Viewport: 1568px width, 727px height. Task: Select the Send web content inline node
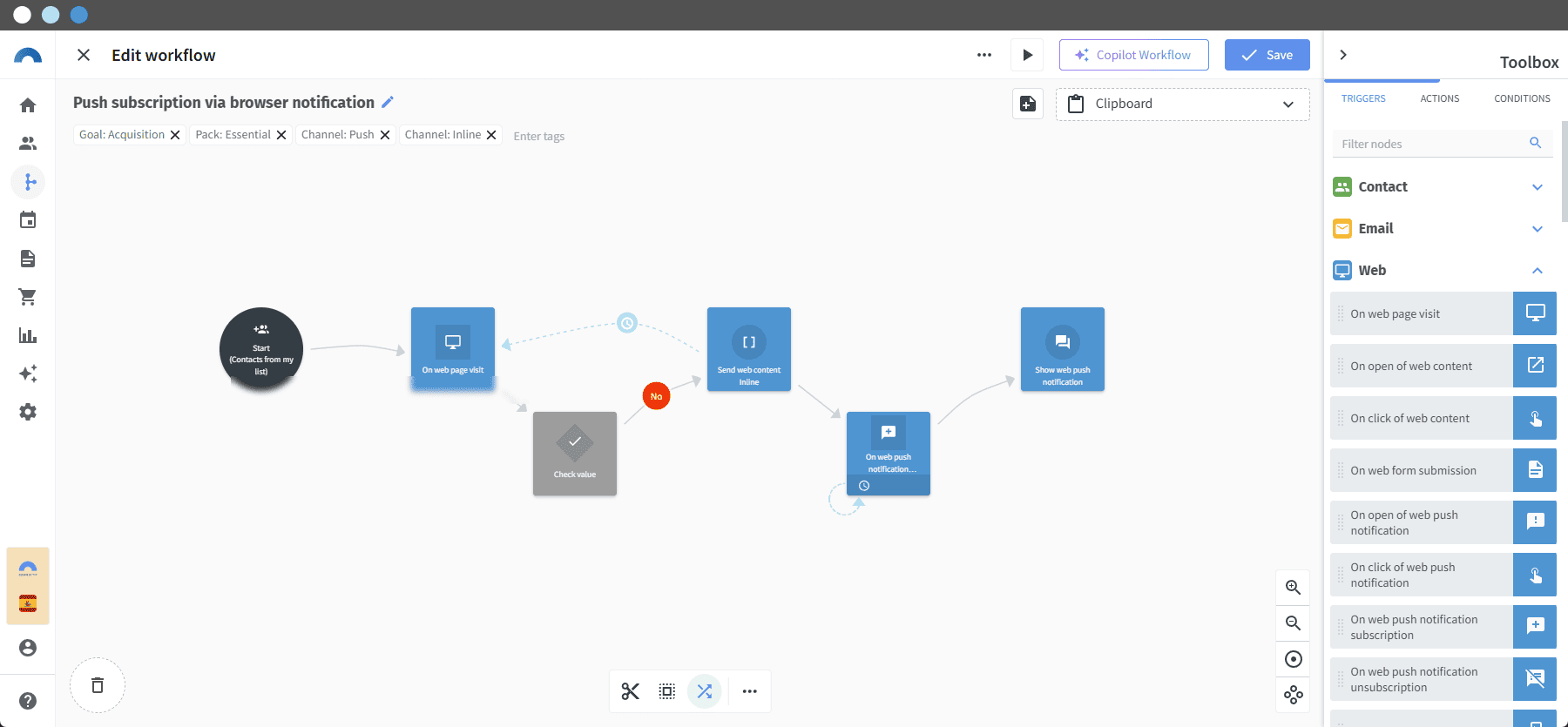click(x=749, y=349)
